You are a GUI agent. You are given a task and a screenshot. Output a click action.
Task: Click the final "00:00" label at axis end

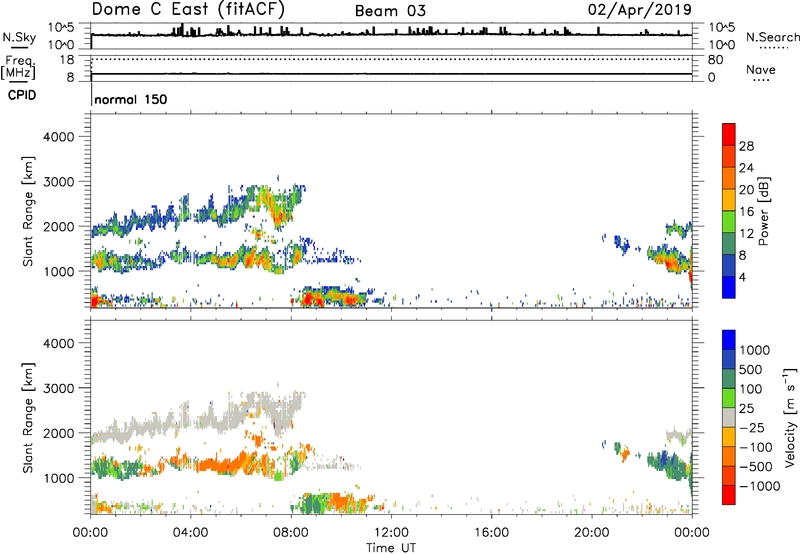tap(691, 533)
